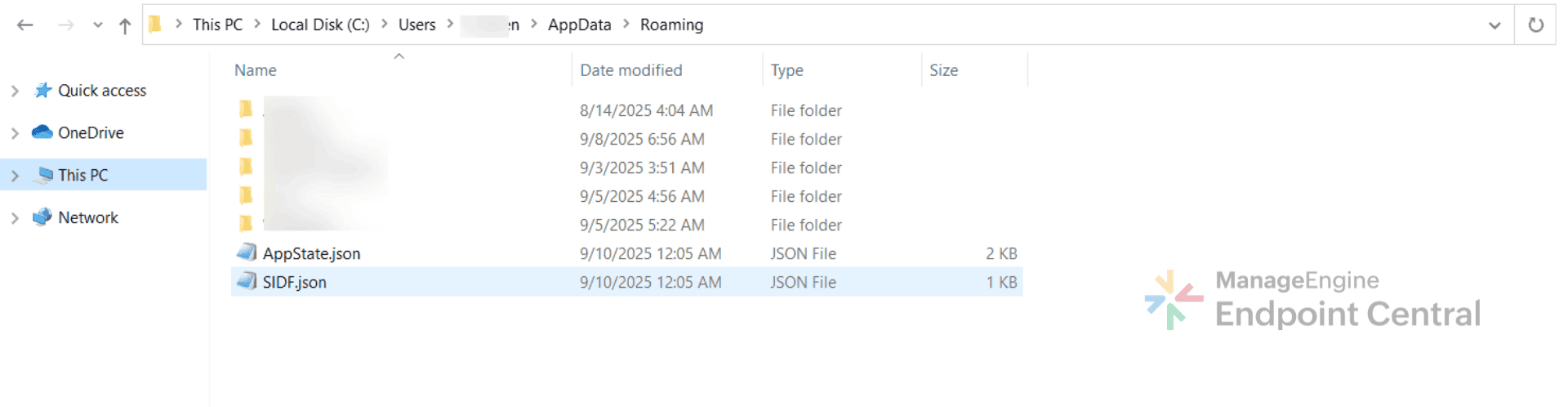Sort files by the Size column
Screen dimensions: 1568x407
[943, 70]
